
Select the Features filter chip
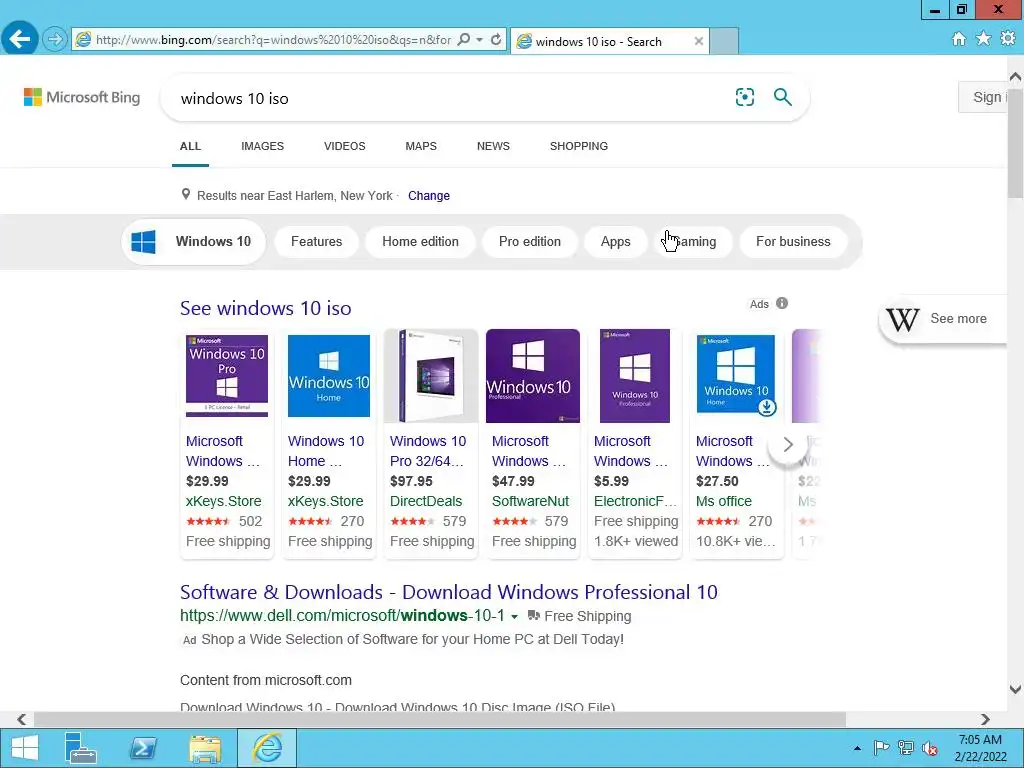[317, 242]
